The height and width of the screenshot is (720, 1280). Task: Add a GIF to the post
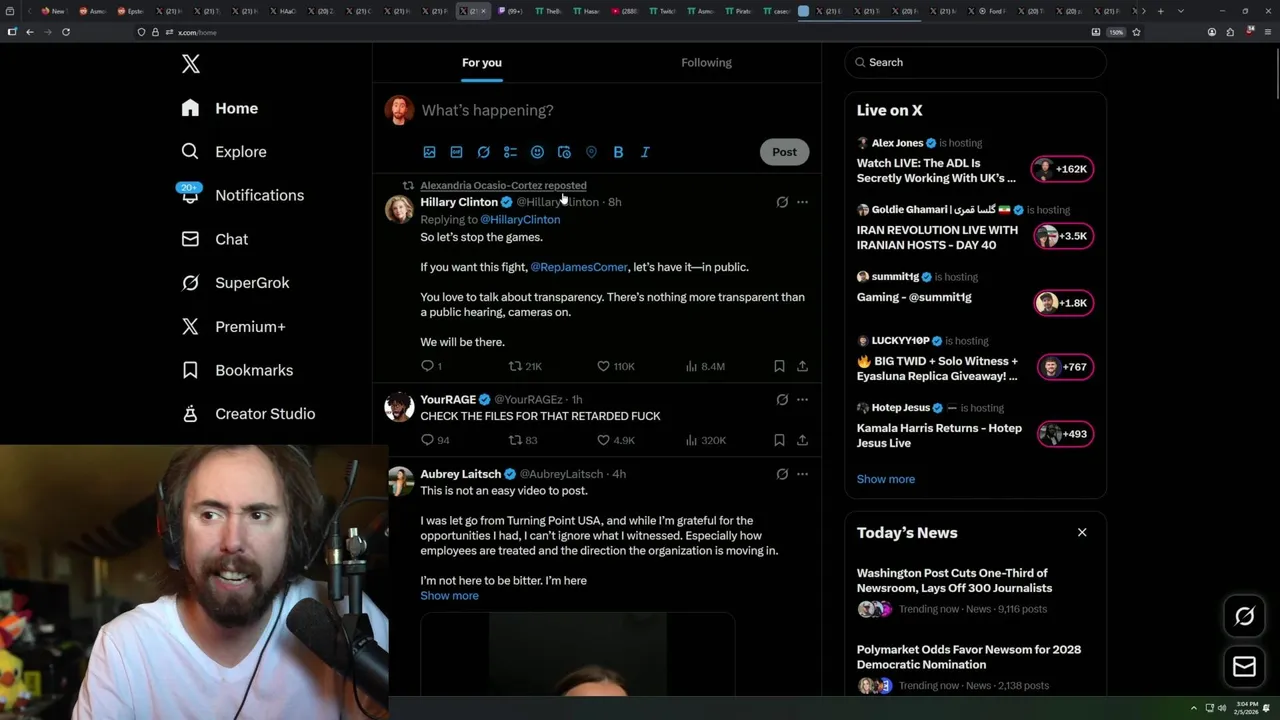456,152
